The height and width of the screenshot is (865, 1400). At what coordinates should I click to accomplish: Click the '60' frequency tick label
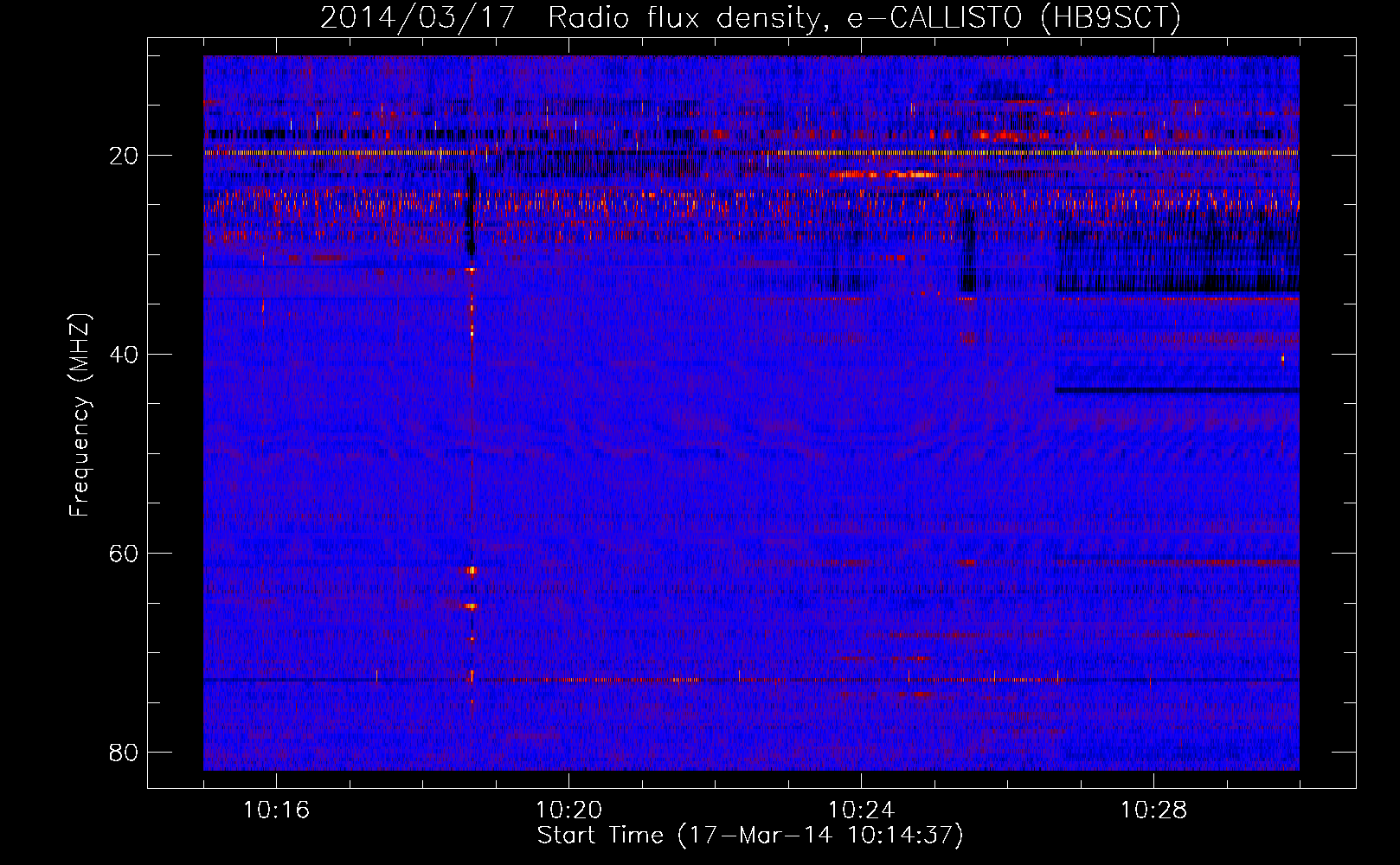(x=124, y=554)
